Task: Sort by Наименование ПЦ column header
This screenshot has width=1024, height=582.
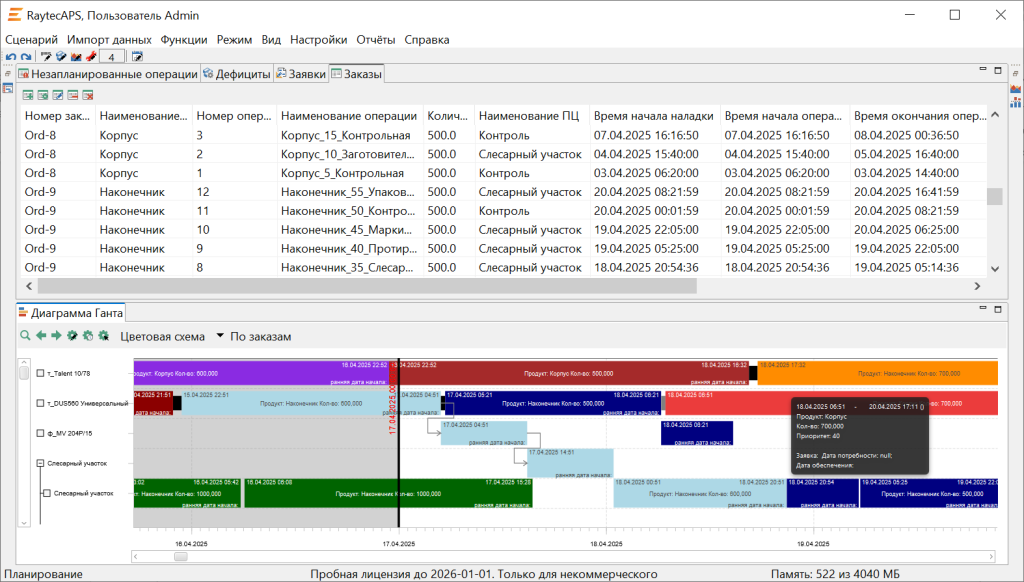Action: pos(531,116)
